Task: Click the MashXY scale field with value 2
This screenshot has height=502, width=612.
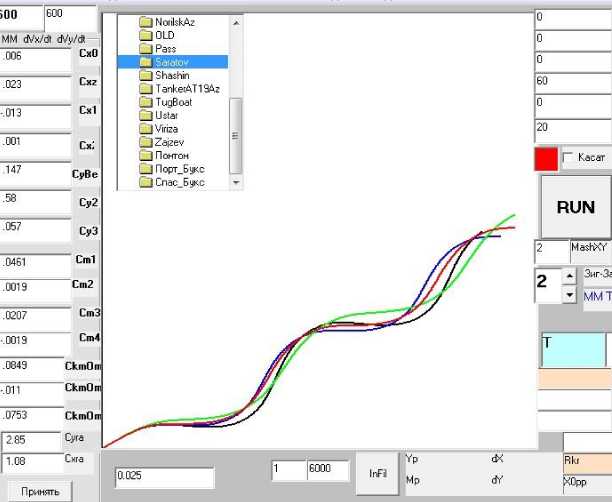Action: point(552,252)
